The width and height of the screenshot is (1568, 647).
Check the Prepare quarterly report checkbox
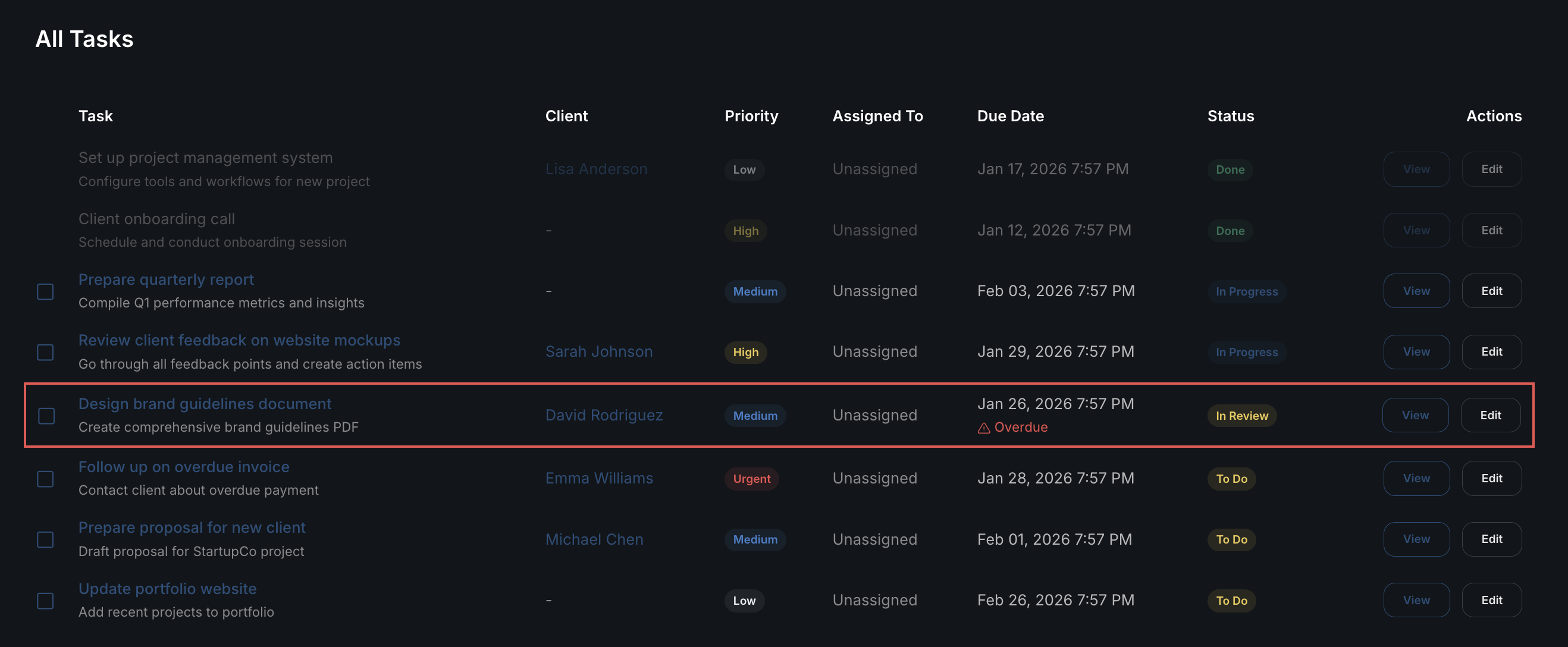click(46, 291)
